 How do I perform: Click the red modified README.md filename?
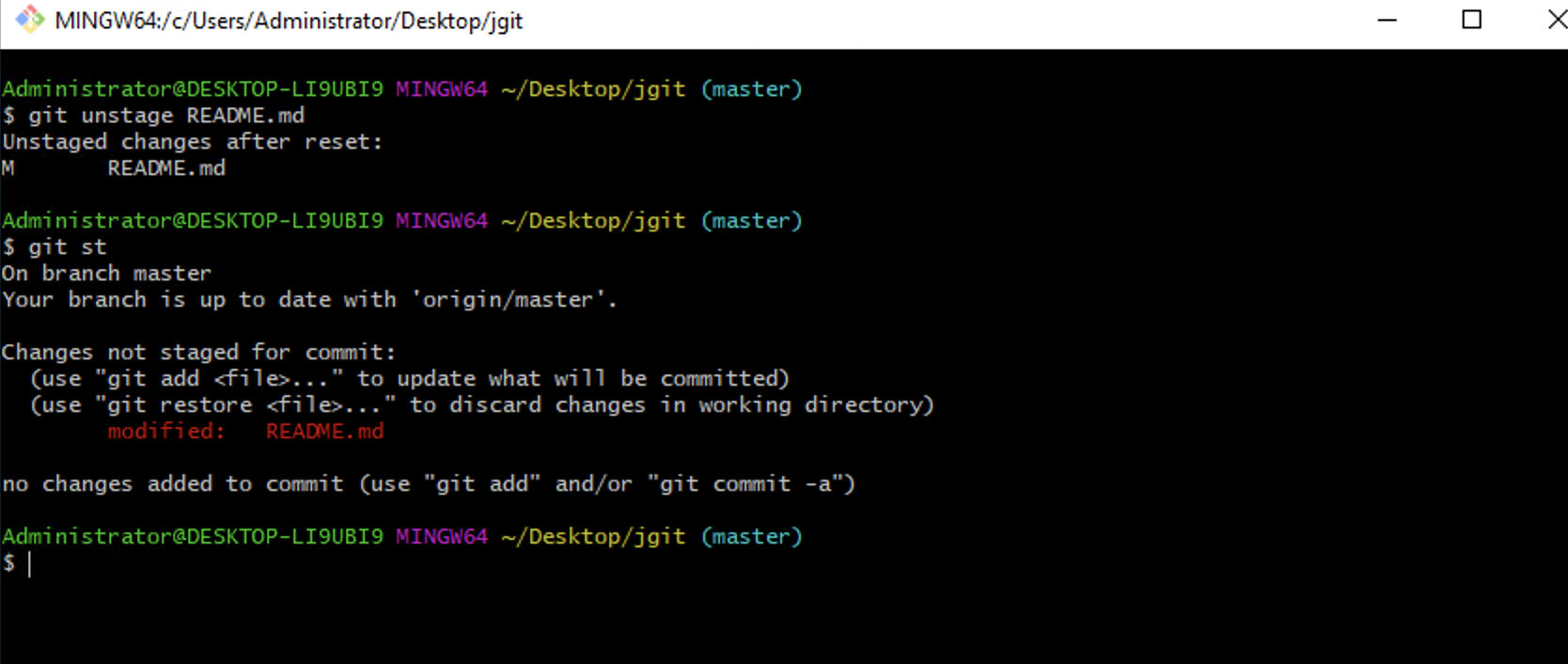tap(324, 432)
